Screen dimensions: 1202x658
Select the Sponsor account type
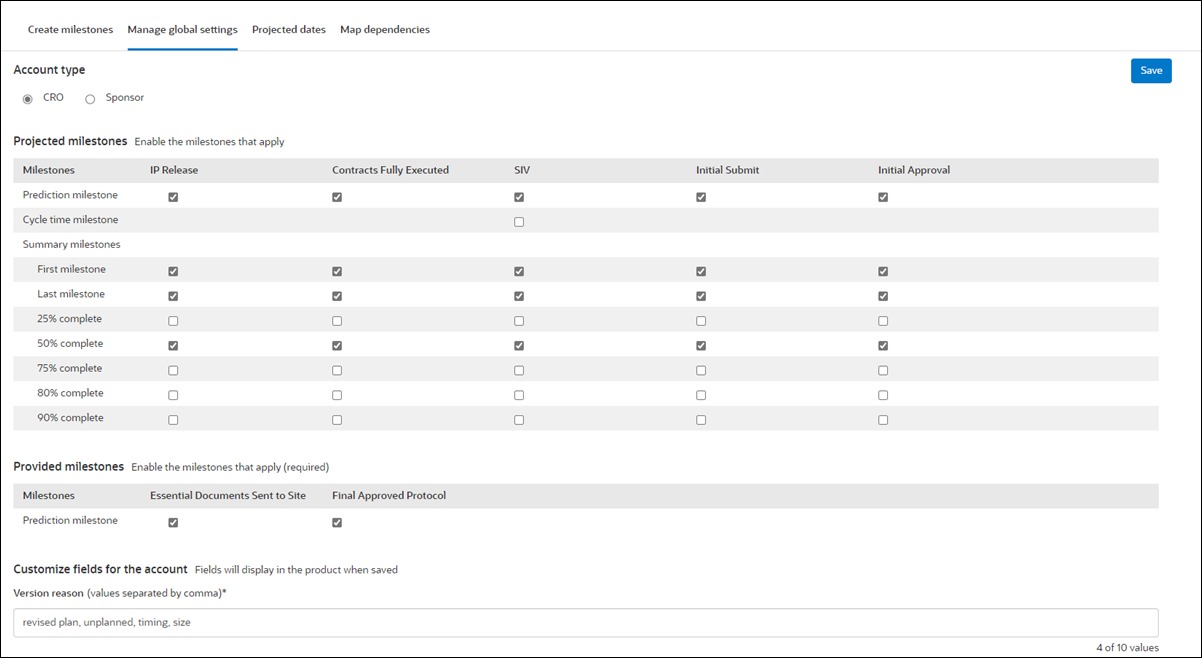(x=90, y=97)
